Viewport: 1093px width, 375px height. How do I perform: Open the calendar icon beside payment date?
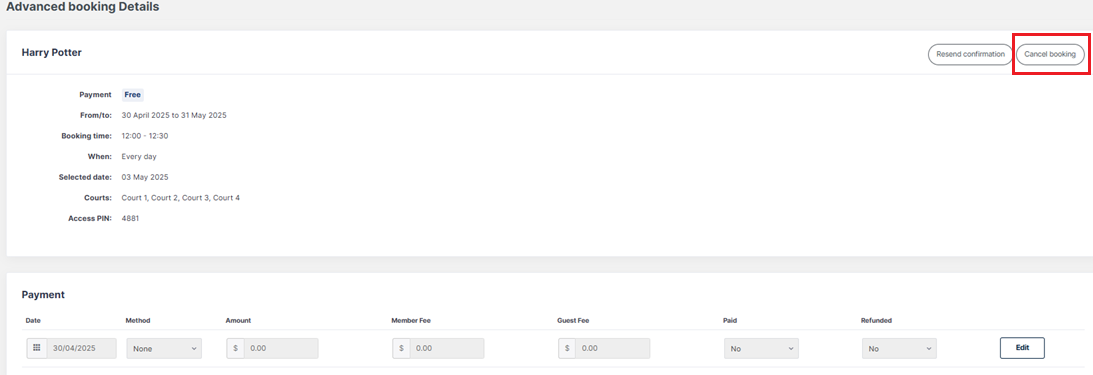37,349
